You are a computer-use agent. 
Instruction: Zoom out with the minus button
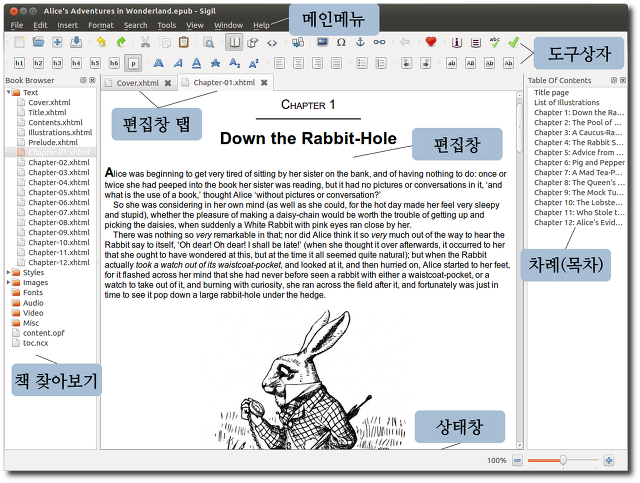[517, 461]
